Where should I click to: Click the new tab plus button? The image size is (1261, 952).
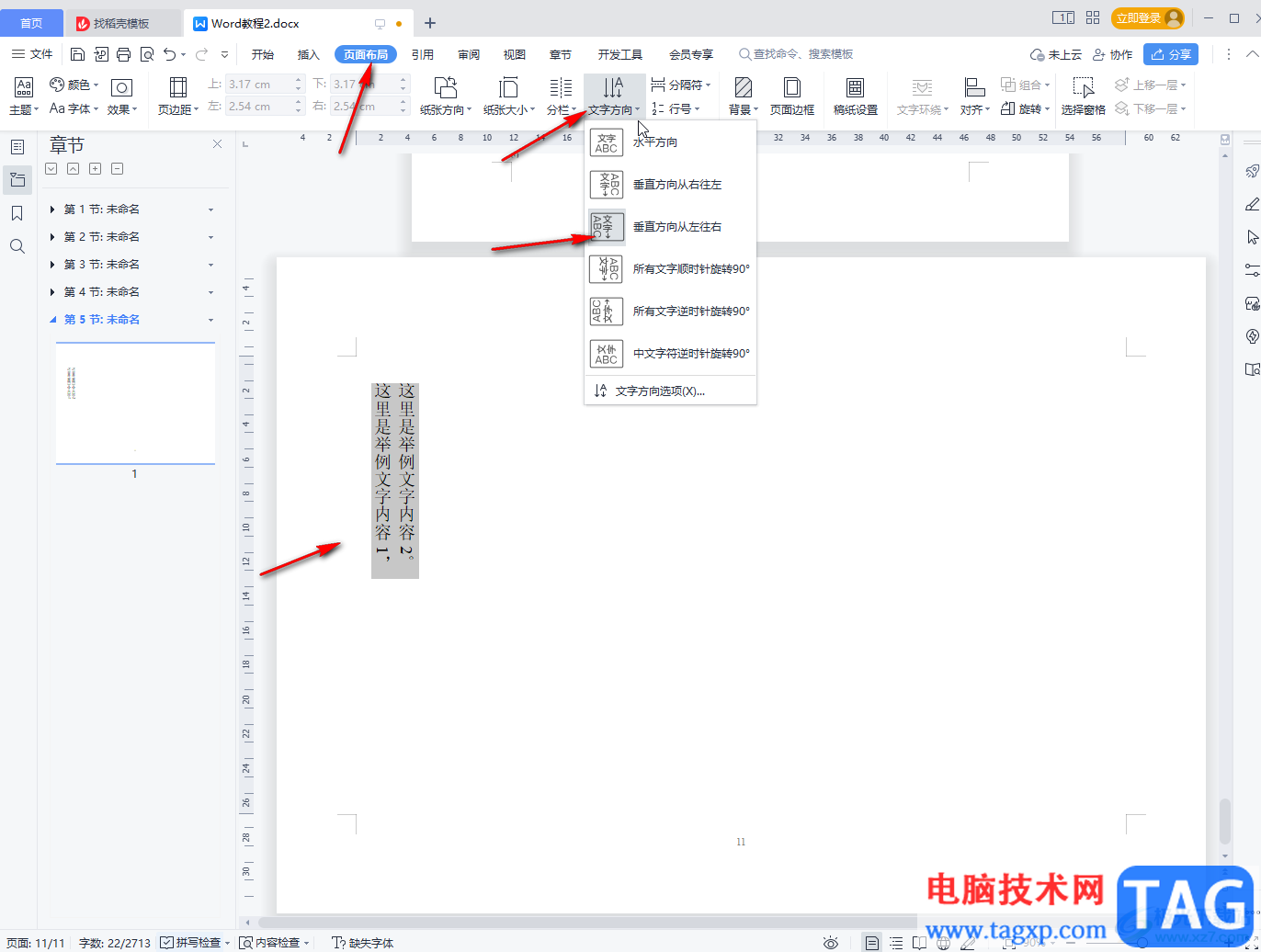tap(429, 23)
